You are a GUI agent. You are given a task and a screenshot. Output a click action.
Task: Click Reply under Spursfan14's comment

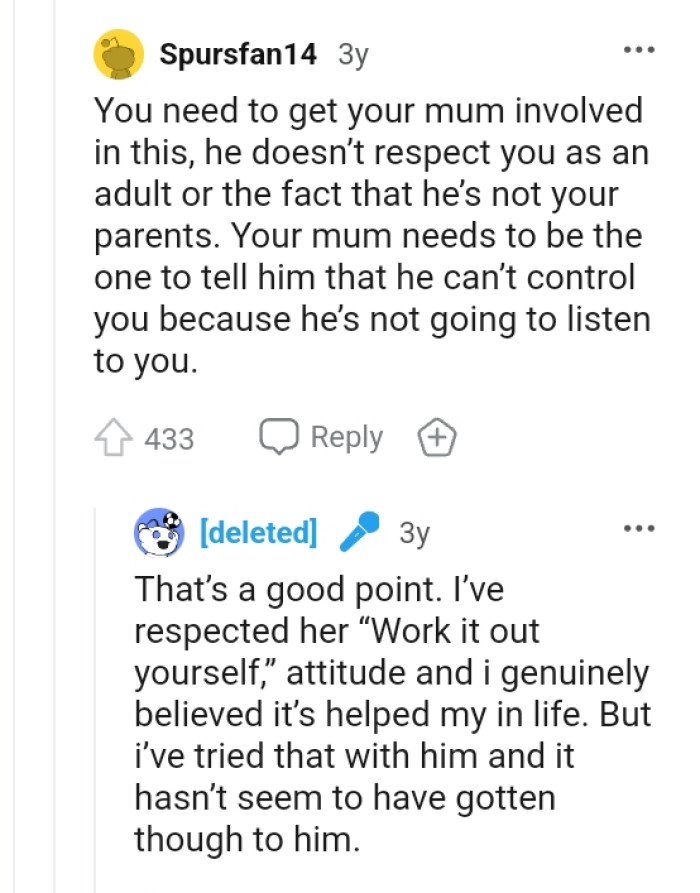(x=345, y=437)
